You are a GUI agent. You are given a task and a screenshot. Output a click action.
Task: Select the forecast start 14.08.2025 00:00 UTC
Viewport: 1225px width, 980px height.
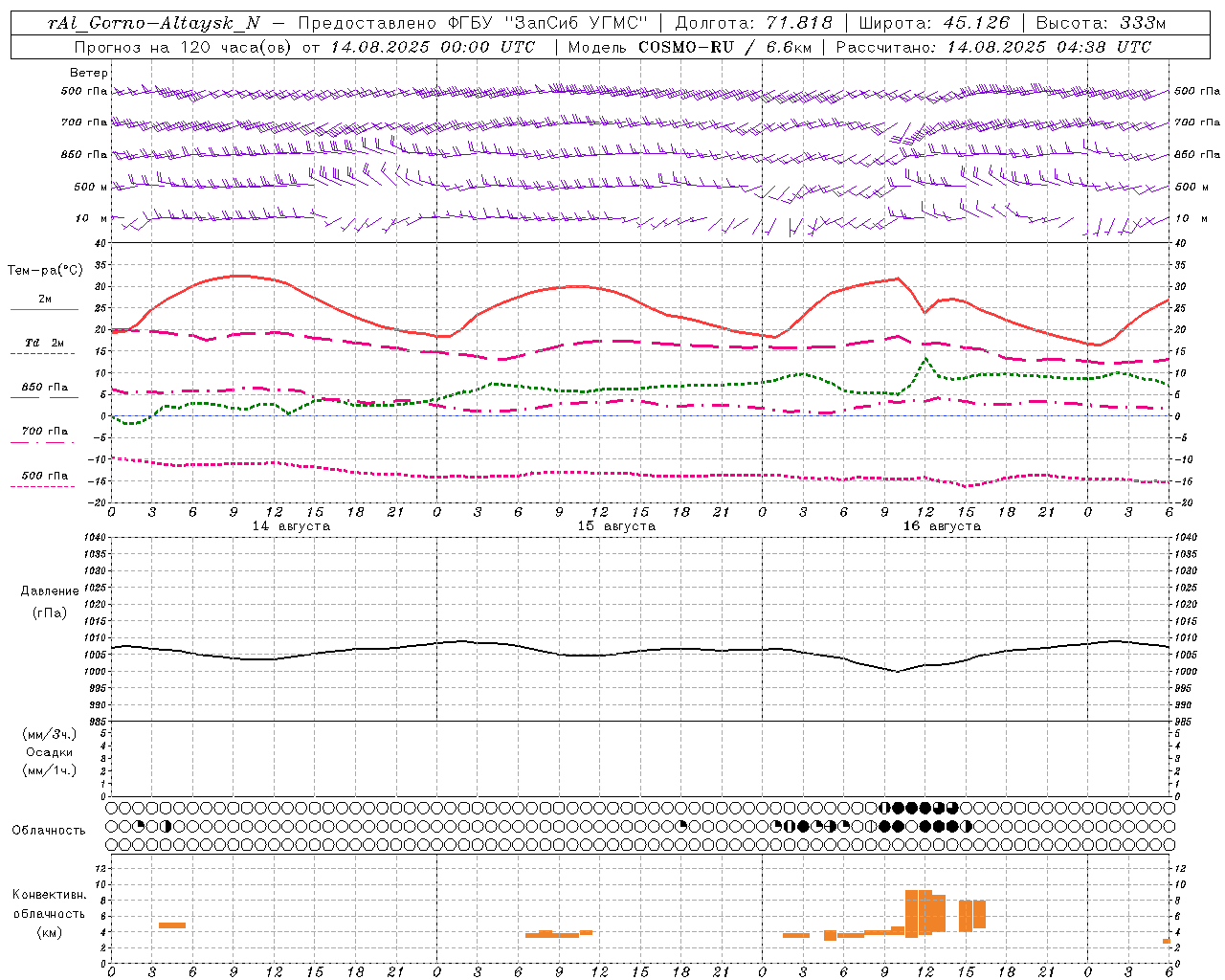pyautogui.click(x=434, y=47)
